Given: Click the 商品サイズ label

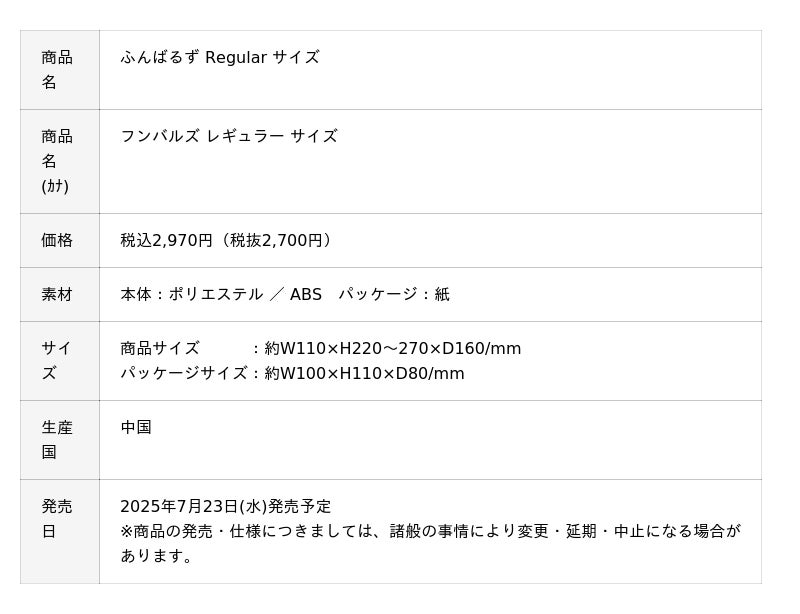Looking at the screenshot, I should click(x=160, y=348).
